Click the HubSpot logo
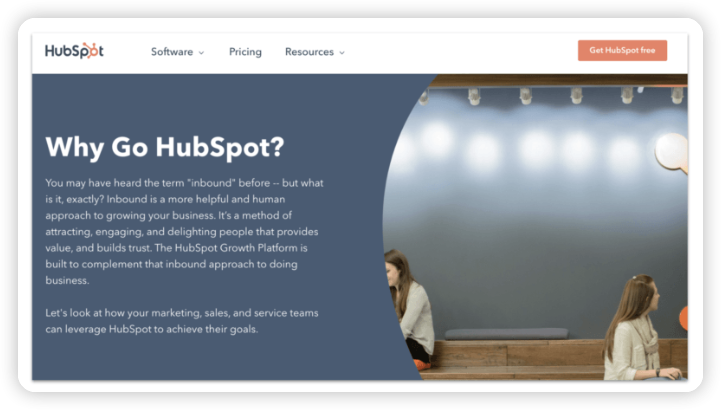This screenshot has height=410, width=721. point(74,51)
